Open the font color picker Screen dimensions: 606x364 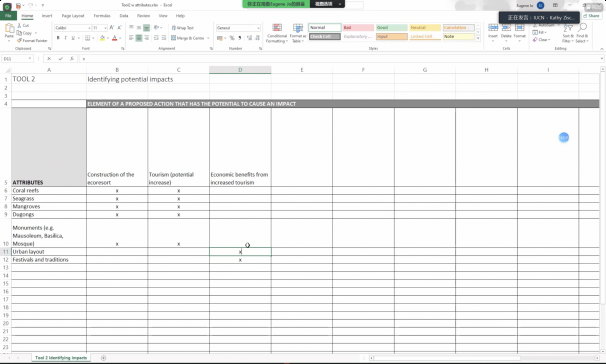(120, 38)
